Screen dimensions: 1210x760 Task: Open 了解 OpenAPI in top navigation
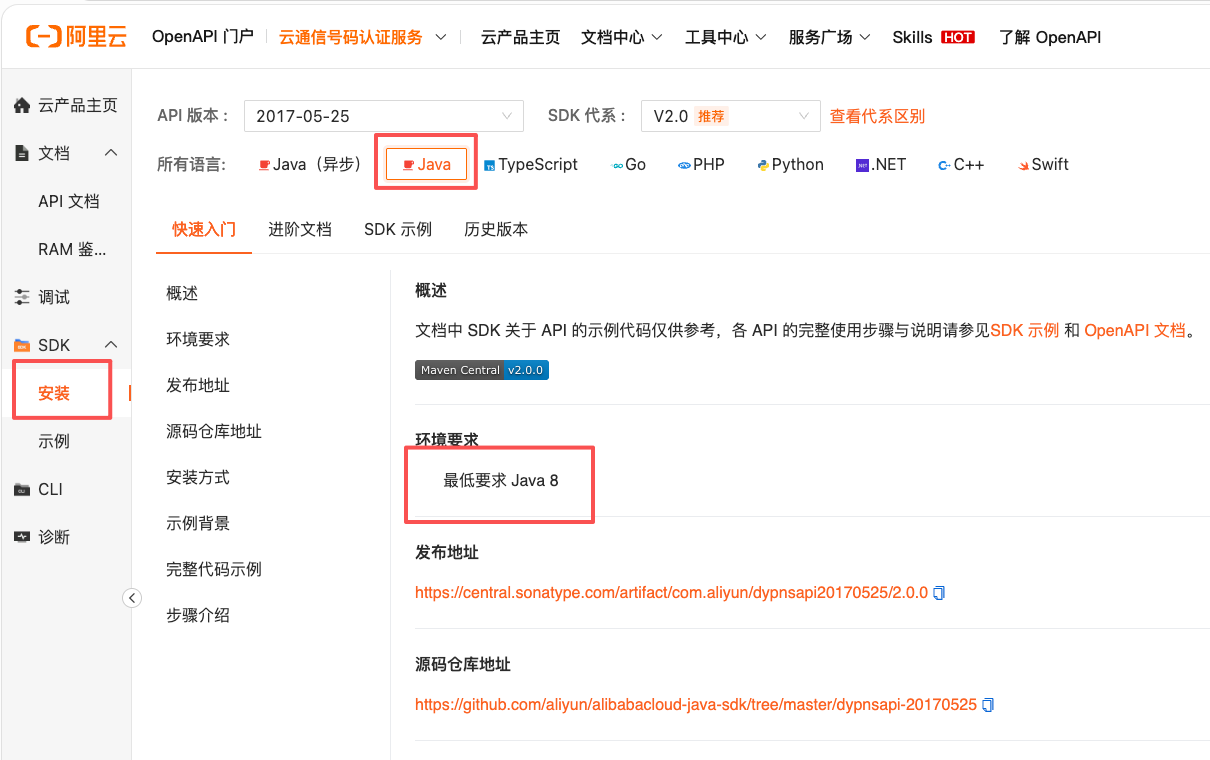tap(1050, 37)
